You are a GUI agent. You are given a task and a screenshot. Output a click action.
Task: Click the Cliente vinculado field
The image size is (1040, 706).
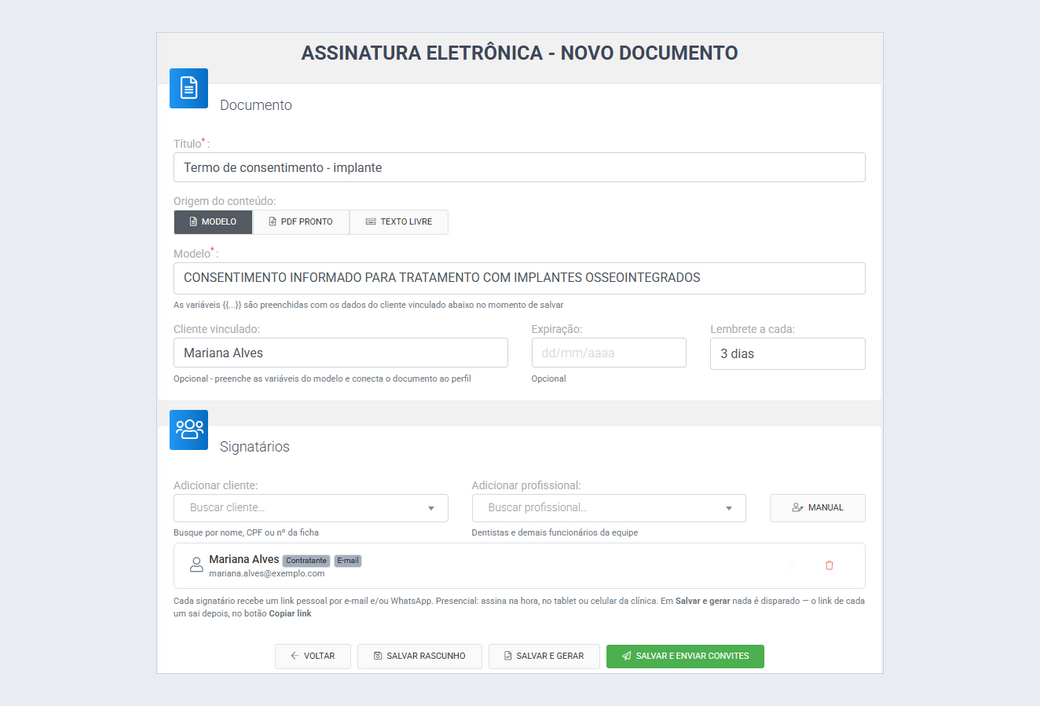click(340, 353)
